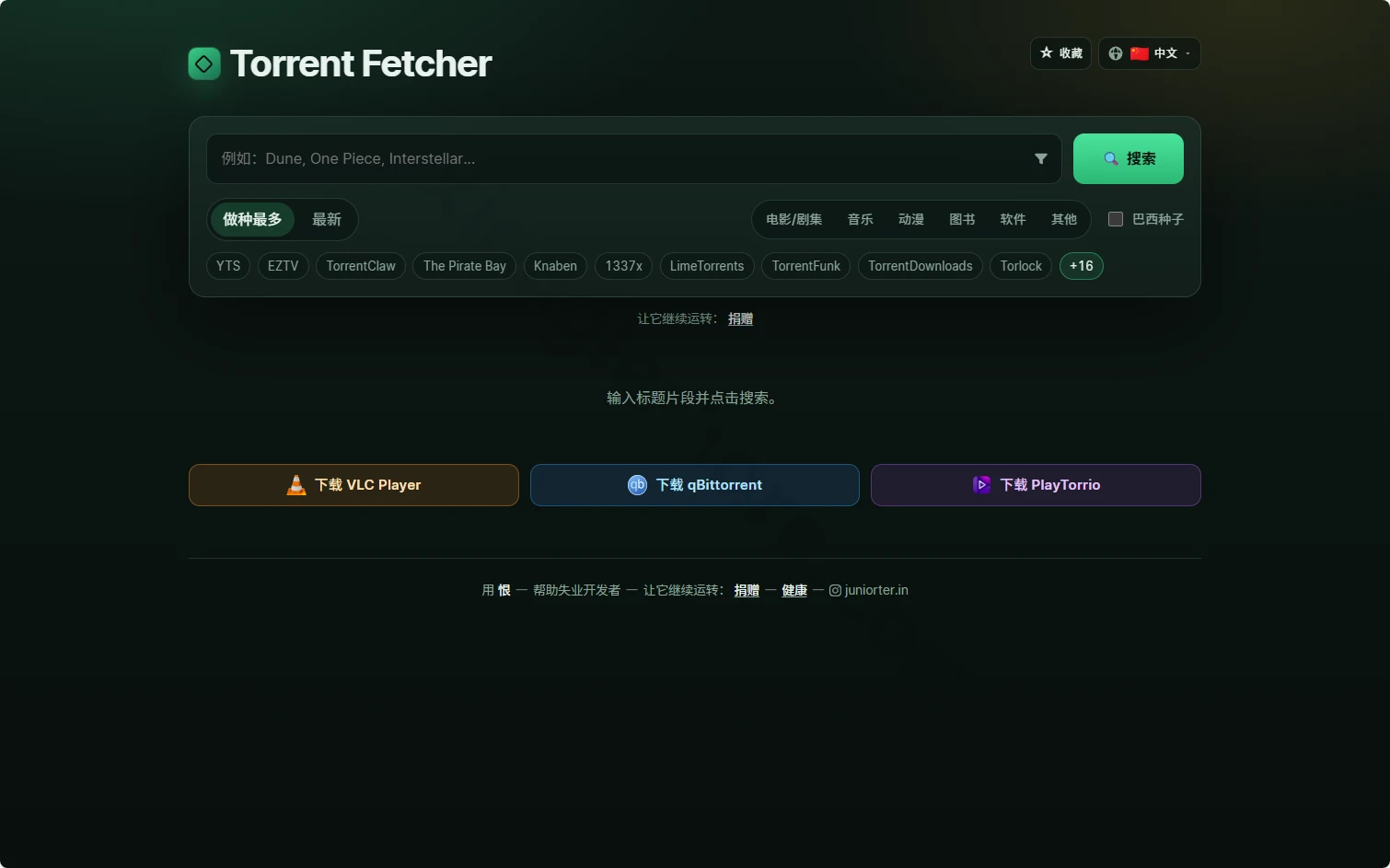This screenshot has height=868, width=1390.
Task: Click the 输入标题片段并点击搜索 hint text
Action: click(x=695, y=399)
